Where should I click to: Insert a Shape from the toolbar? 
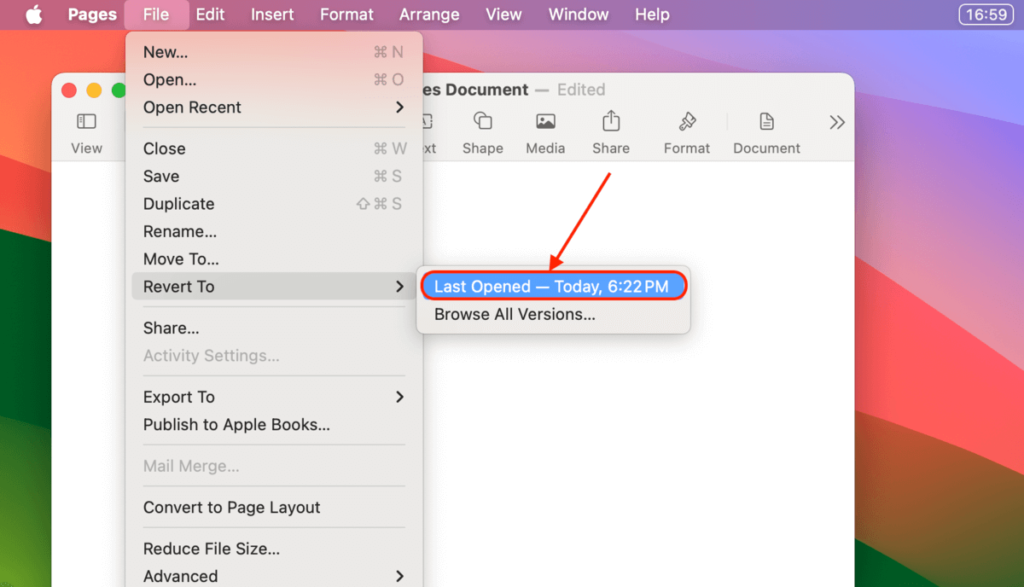(482, 130)
